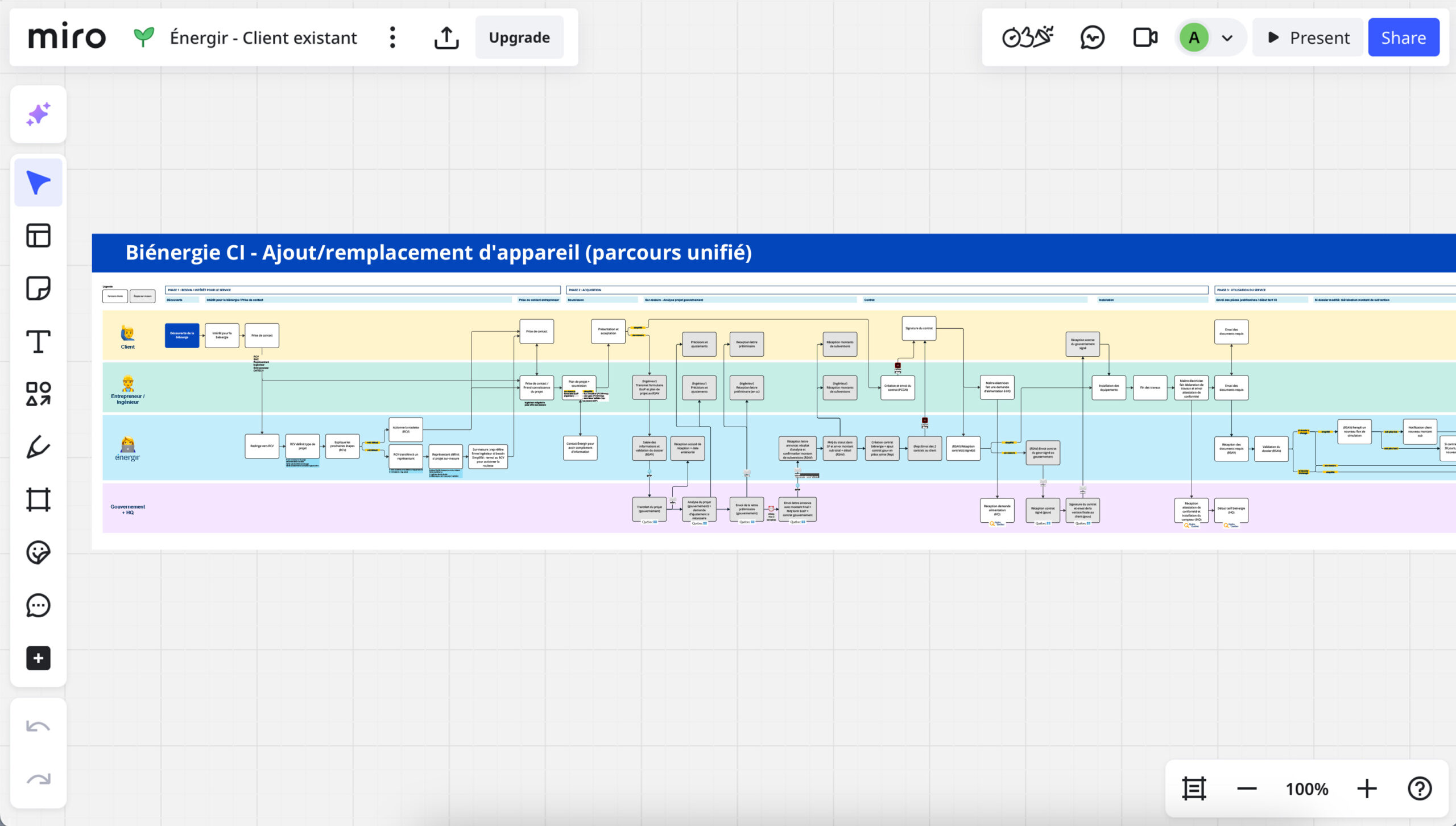
Task: Open stickers and emojis tool
Action: (38, 552)
